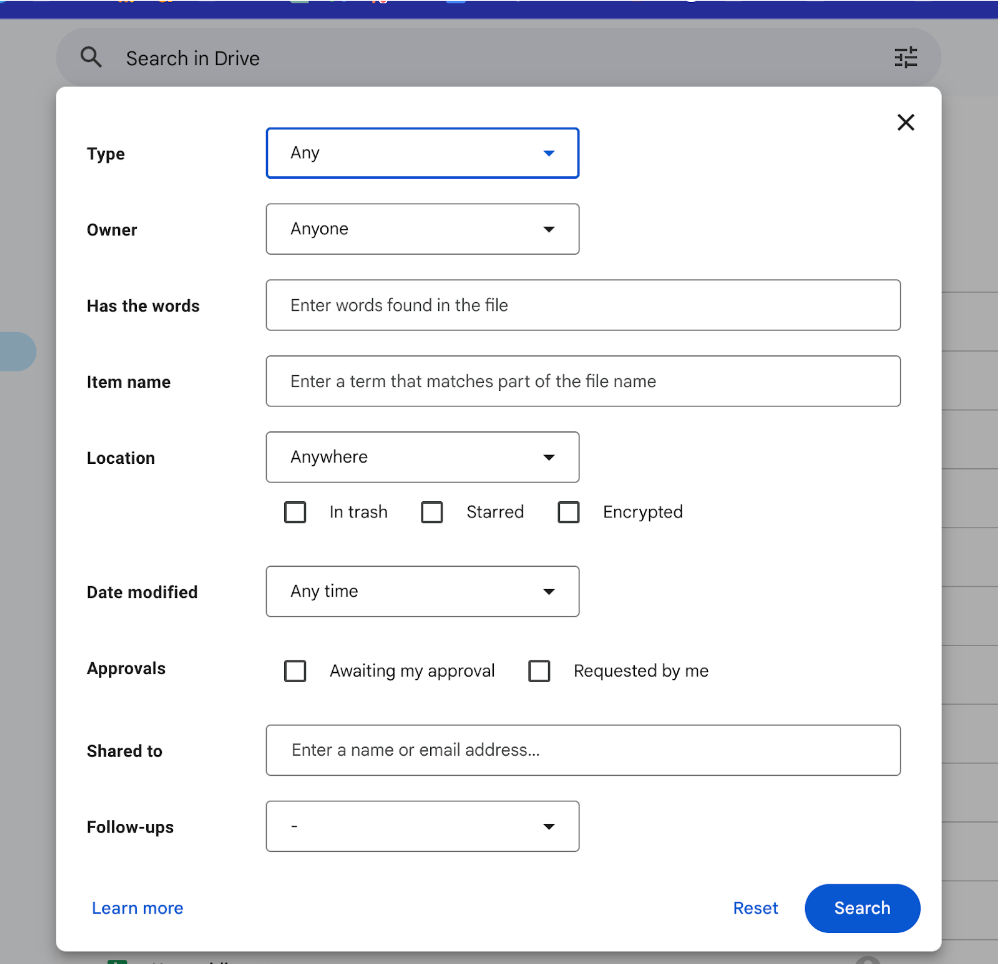Select the Requested by me checkbox
Viewport: 1000px width, 964px height.
click(x=539, y=671)
